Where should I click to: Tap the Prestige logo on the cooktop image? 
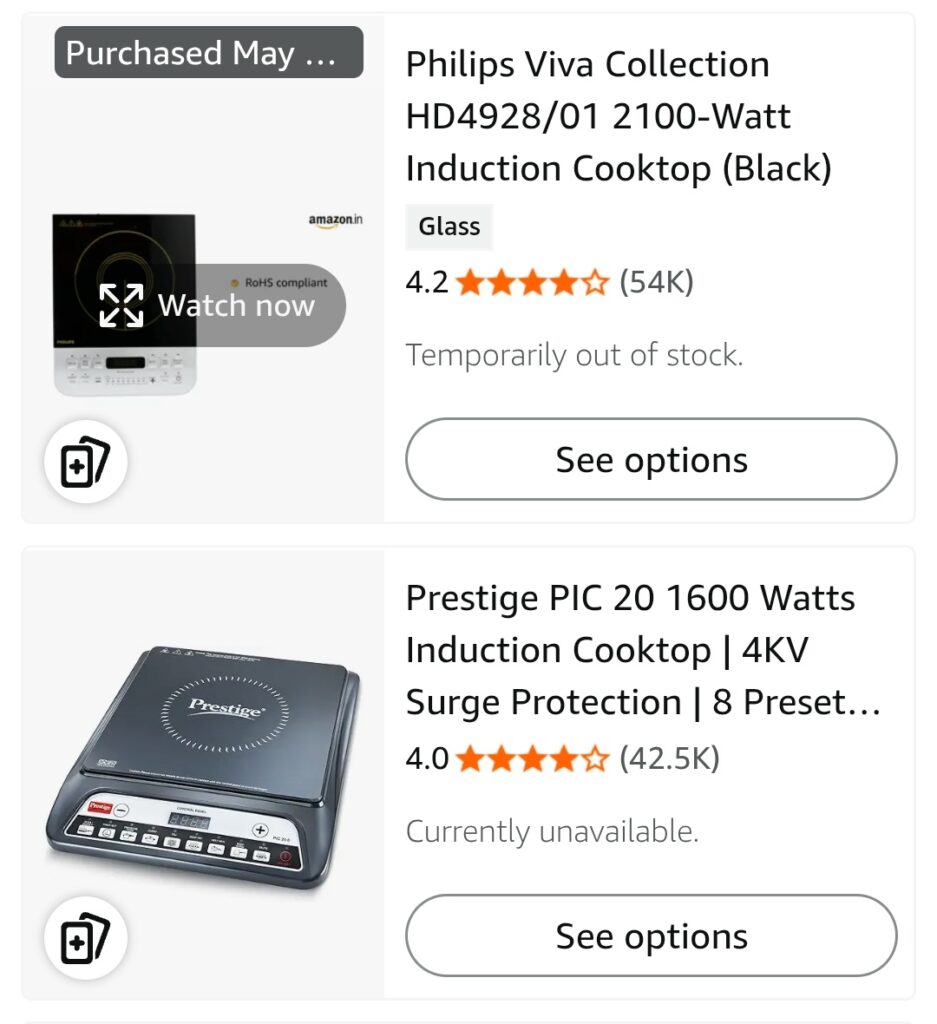pyautogui.click(x=227, y=708)
